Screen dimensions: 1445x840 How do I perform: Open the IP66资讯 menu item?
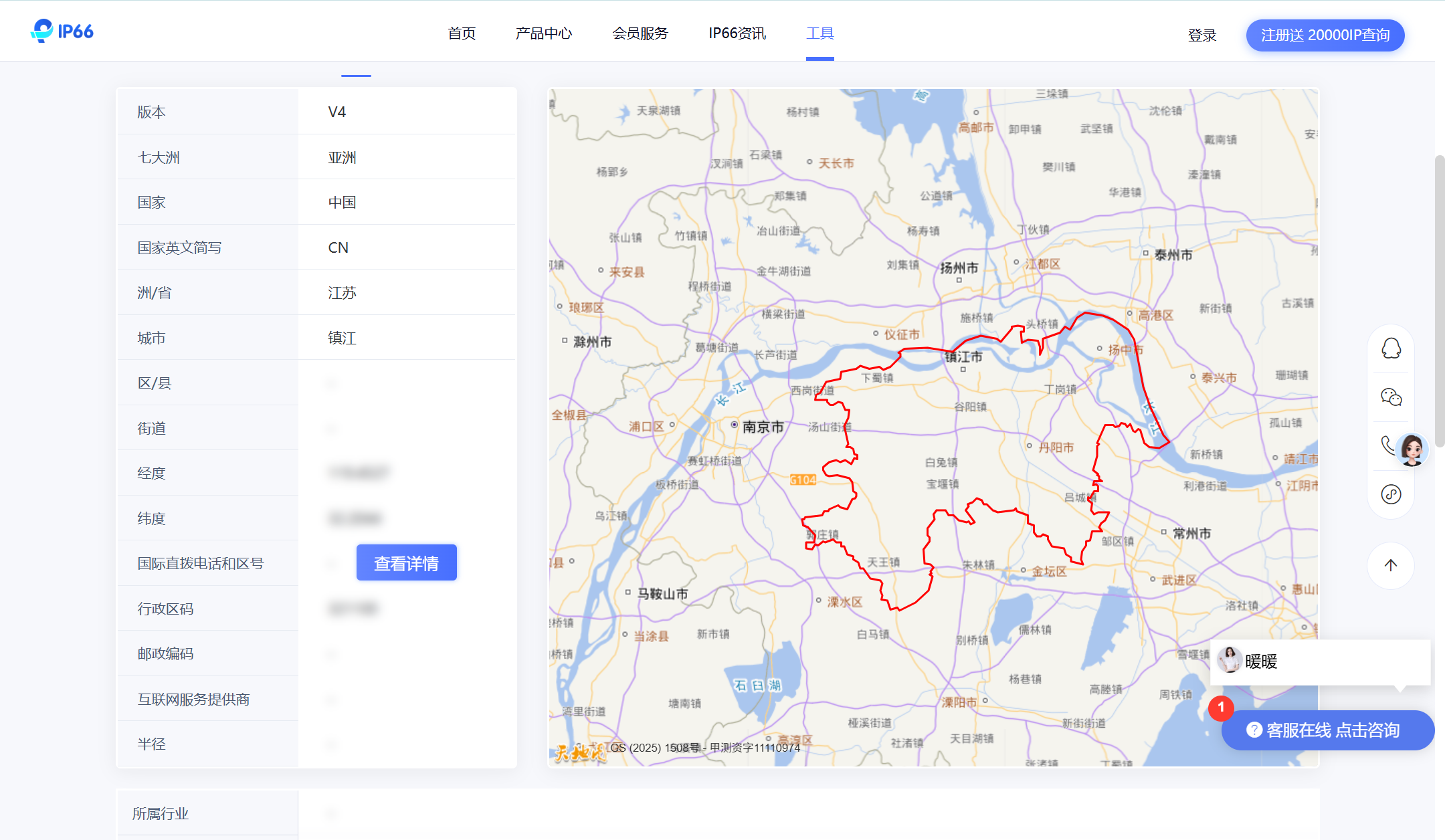[x=737, y=33]
